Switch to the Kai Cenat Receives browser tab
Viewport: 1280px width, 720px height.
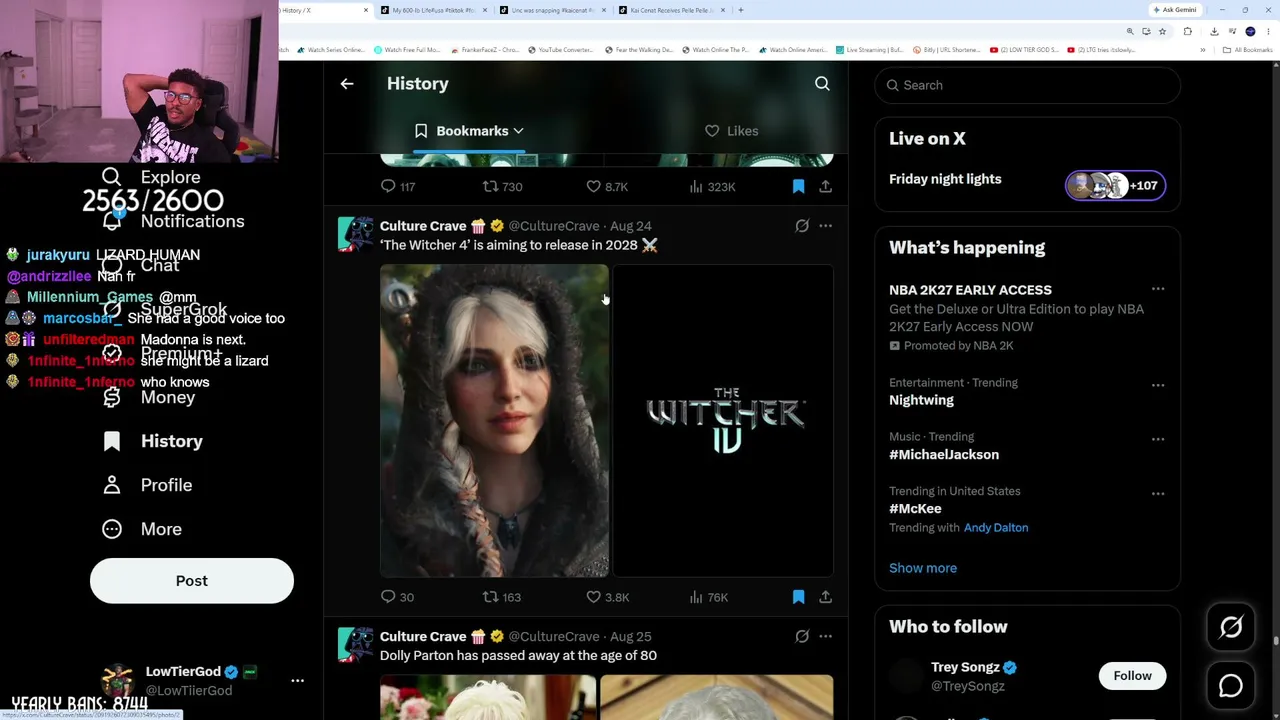(x=671, y=10)
